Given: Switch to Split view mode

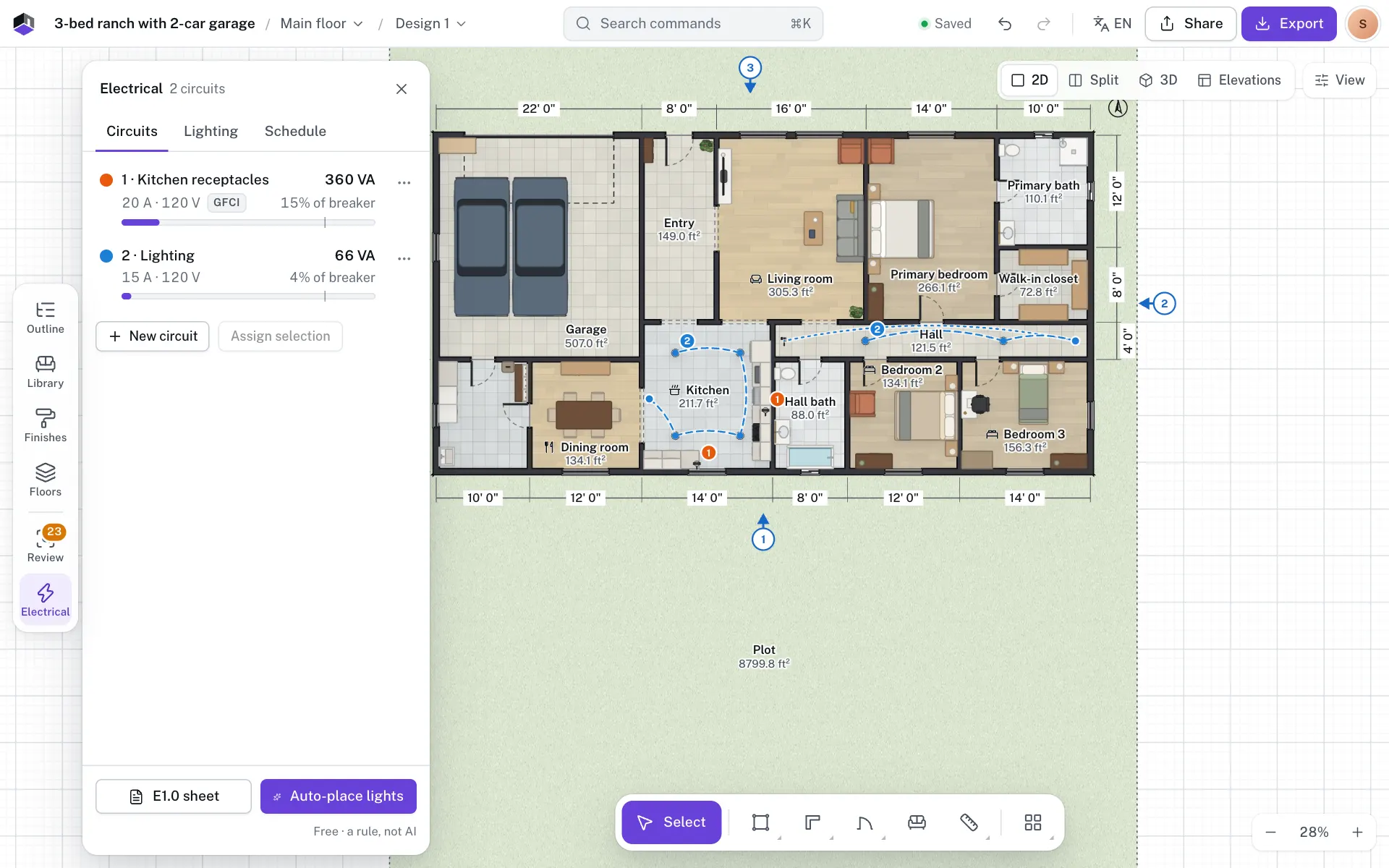Looking at the screenshot, I should (1093, 80).
